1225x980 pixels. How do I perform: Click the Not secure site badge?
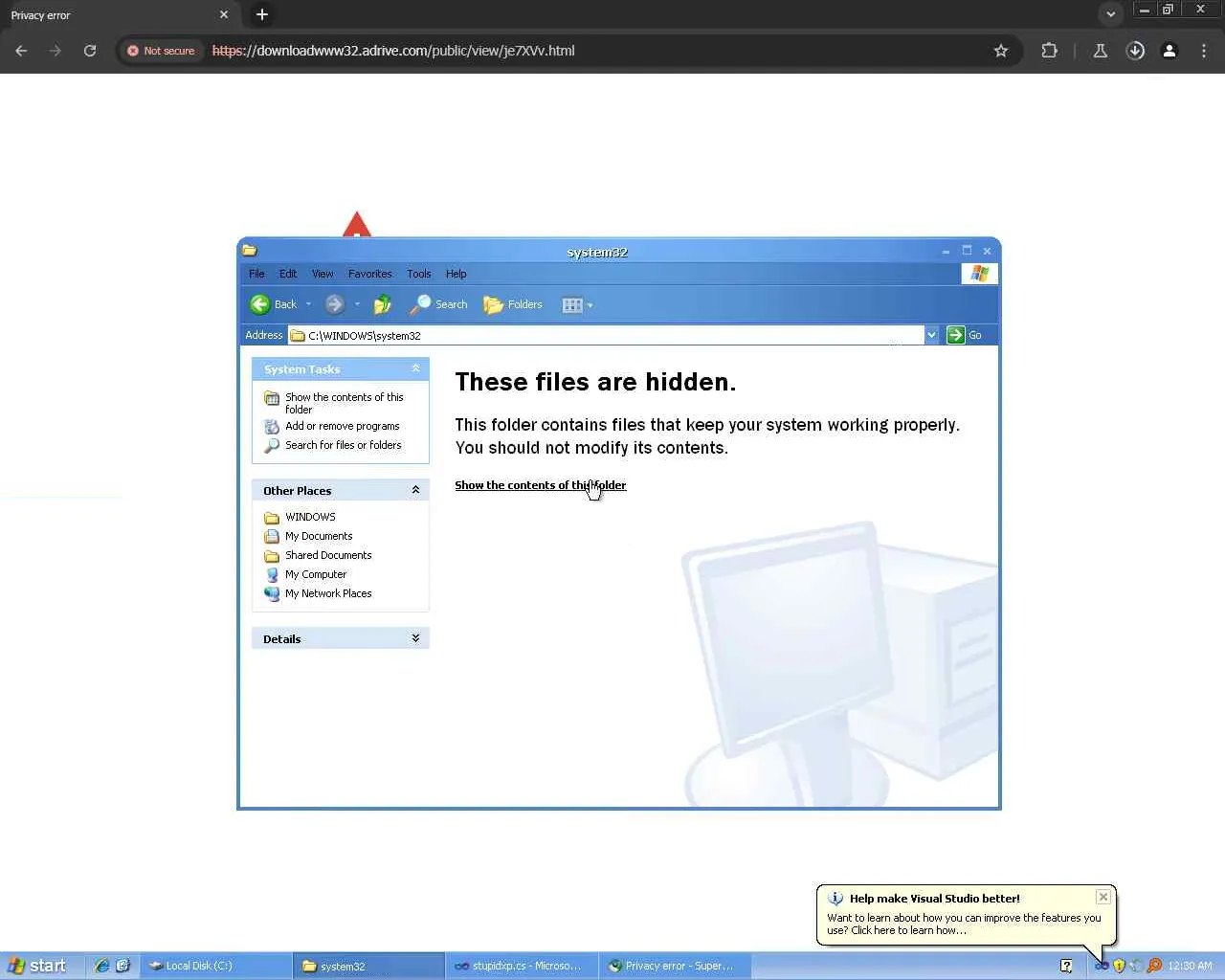(x=162, y=51)
